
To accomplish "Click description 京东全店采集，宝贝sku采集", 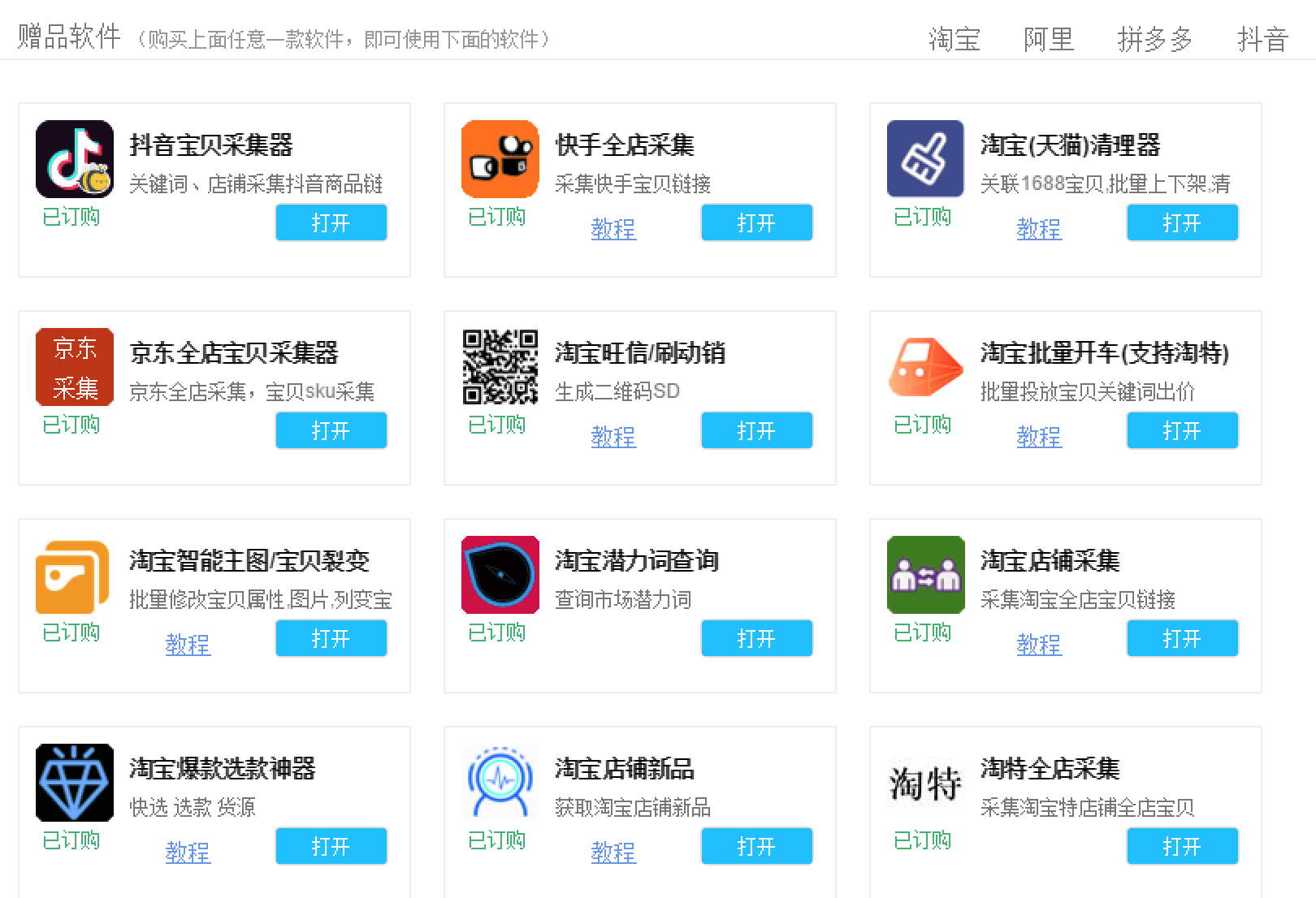I will click(252, 392).
